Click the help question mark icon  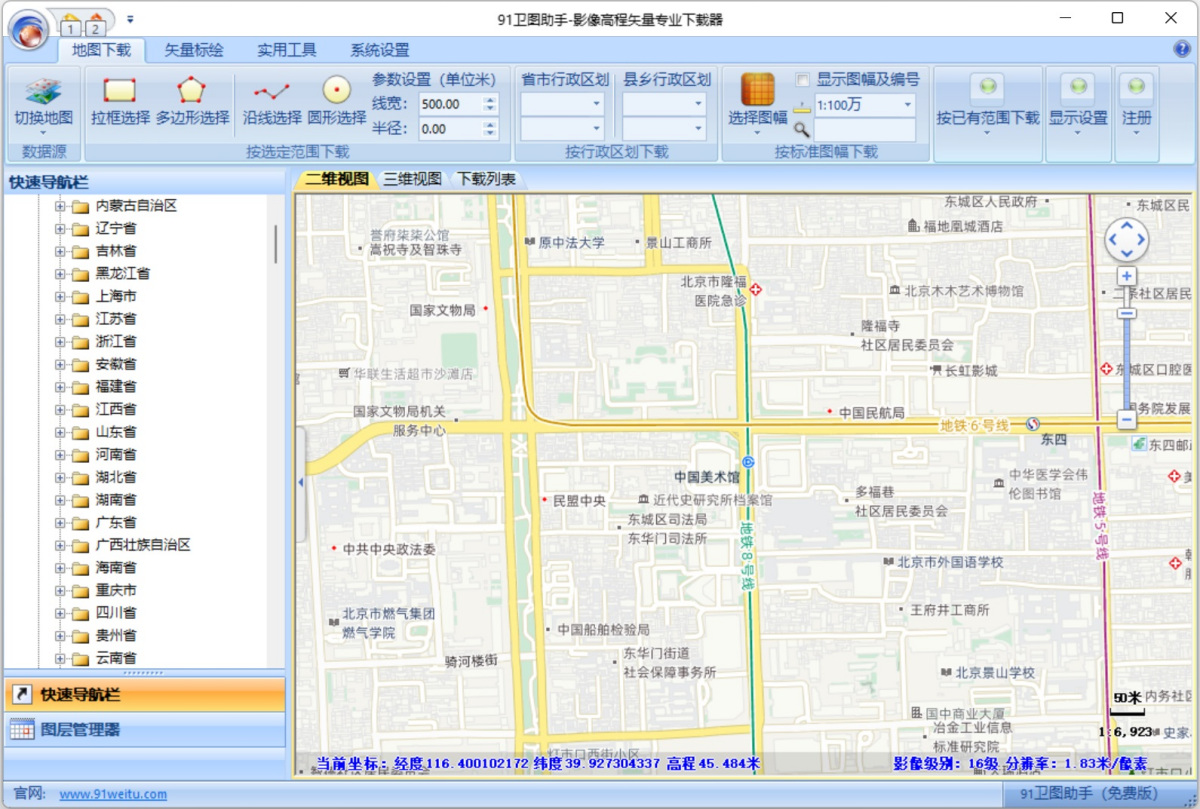[1184, 49]
